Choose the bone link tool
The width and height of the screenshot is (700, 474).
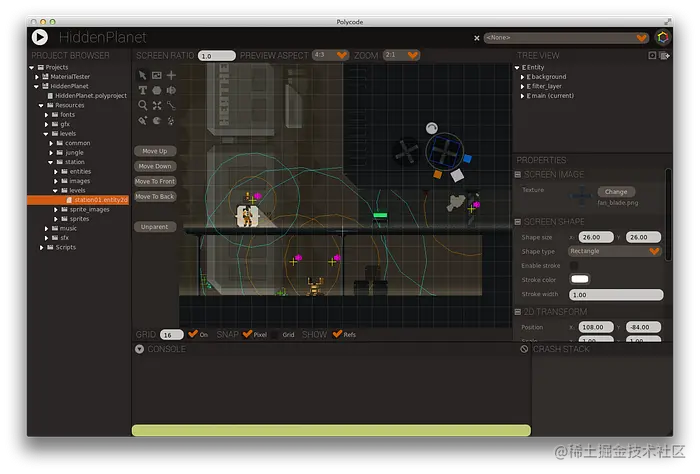[x=171, y=105]
